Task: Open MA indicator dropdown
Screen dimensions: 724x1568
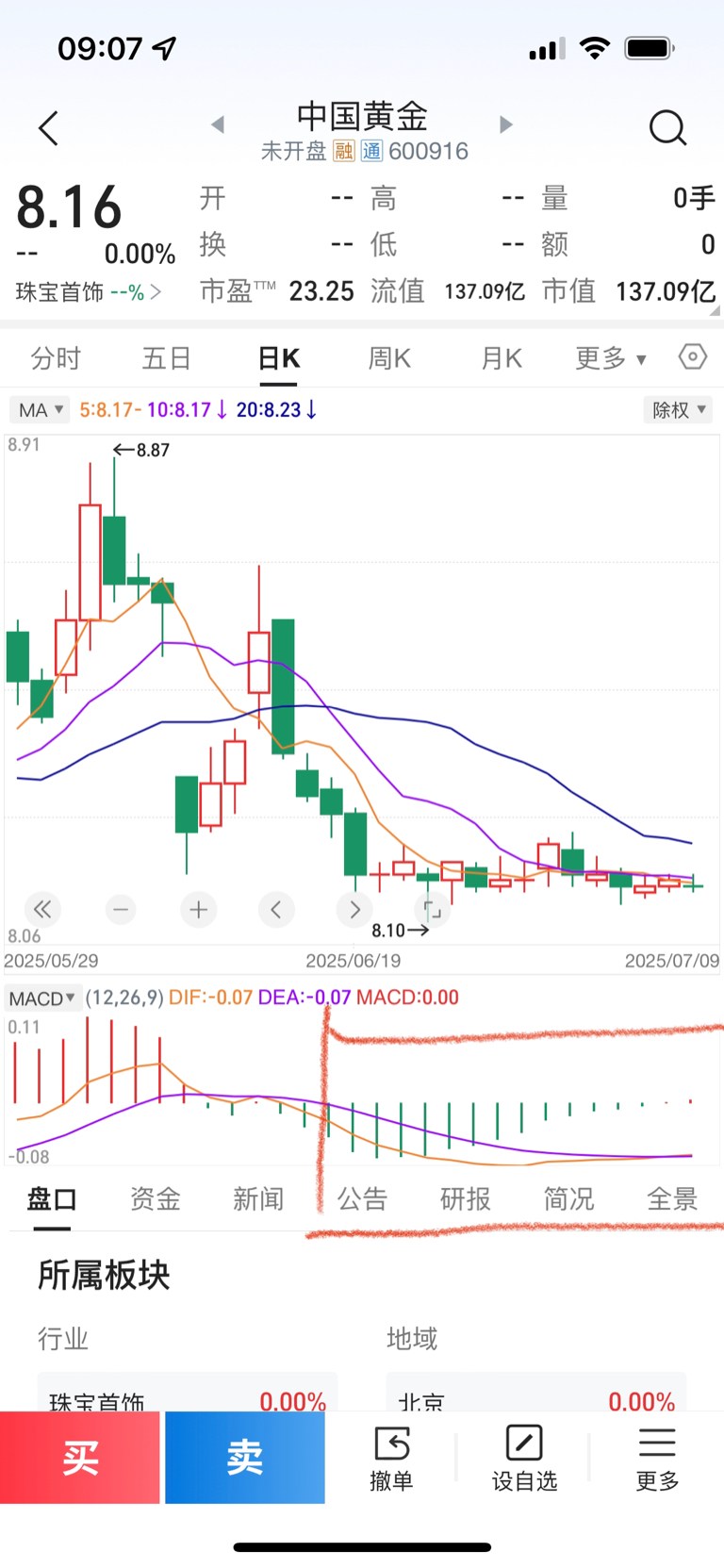Action: tap(39, 410)
